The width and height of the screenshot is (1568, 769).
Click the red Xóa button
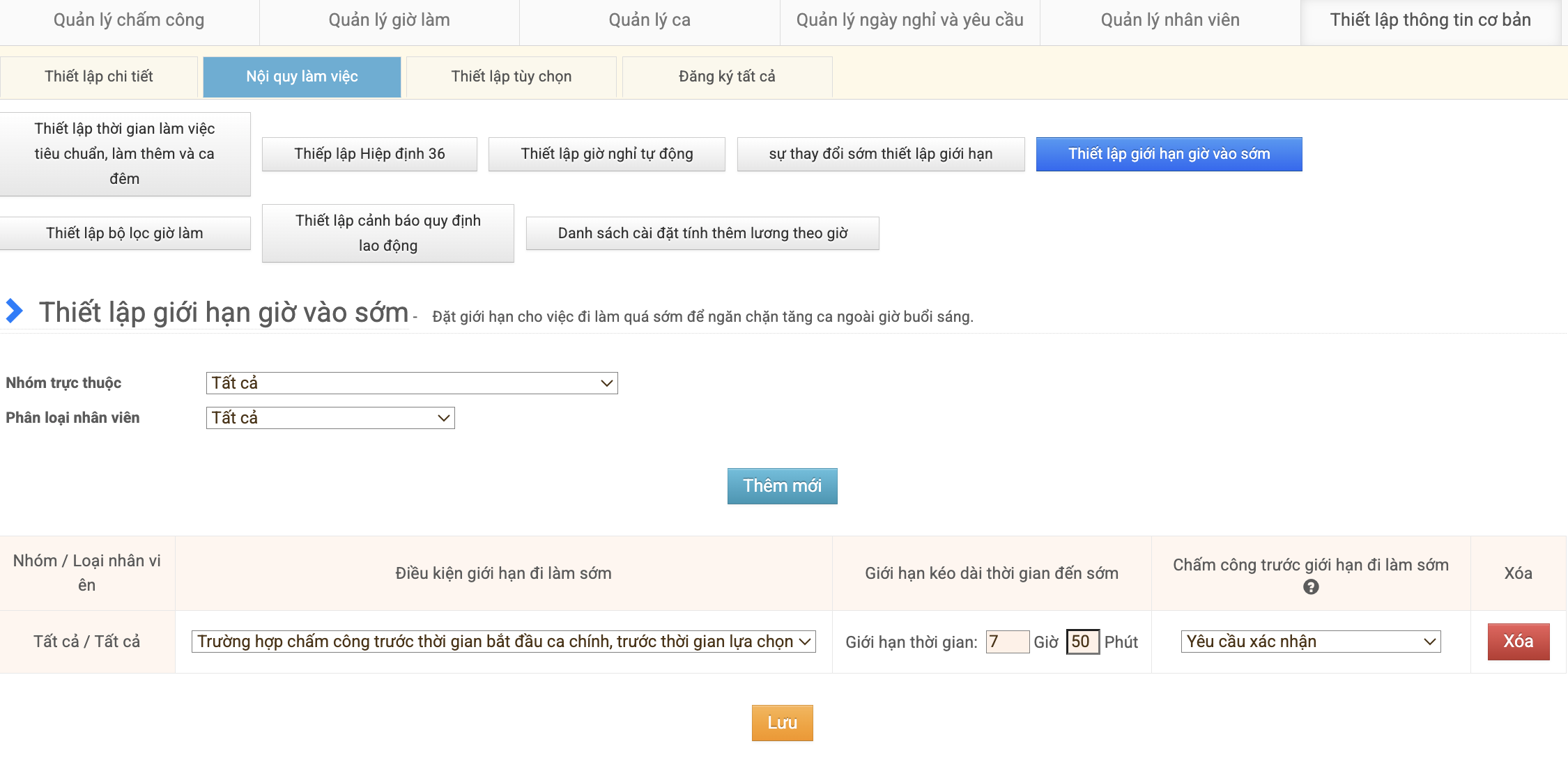[x=1518, y=642]
